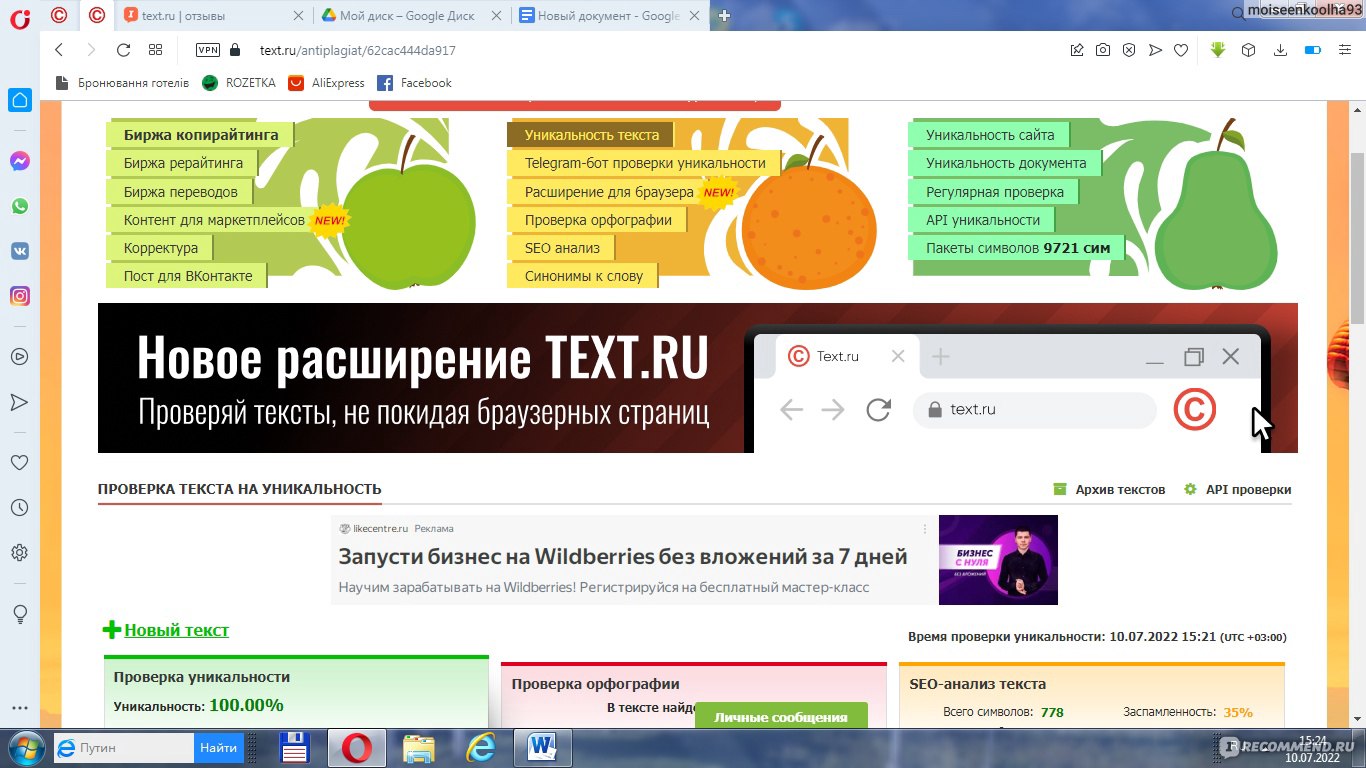Select the first pinned text.ru tab
The height and width of the screenshot is (768, 1366).
pyautogui.click(x=60, y=15)
